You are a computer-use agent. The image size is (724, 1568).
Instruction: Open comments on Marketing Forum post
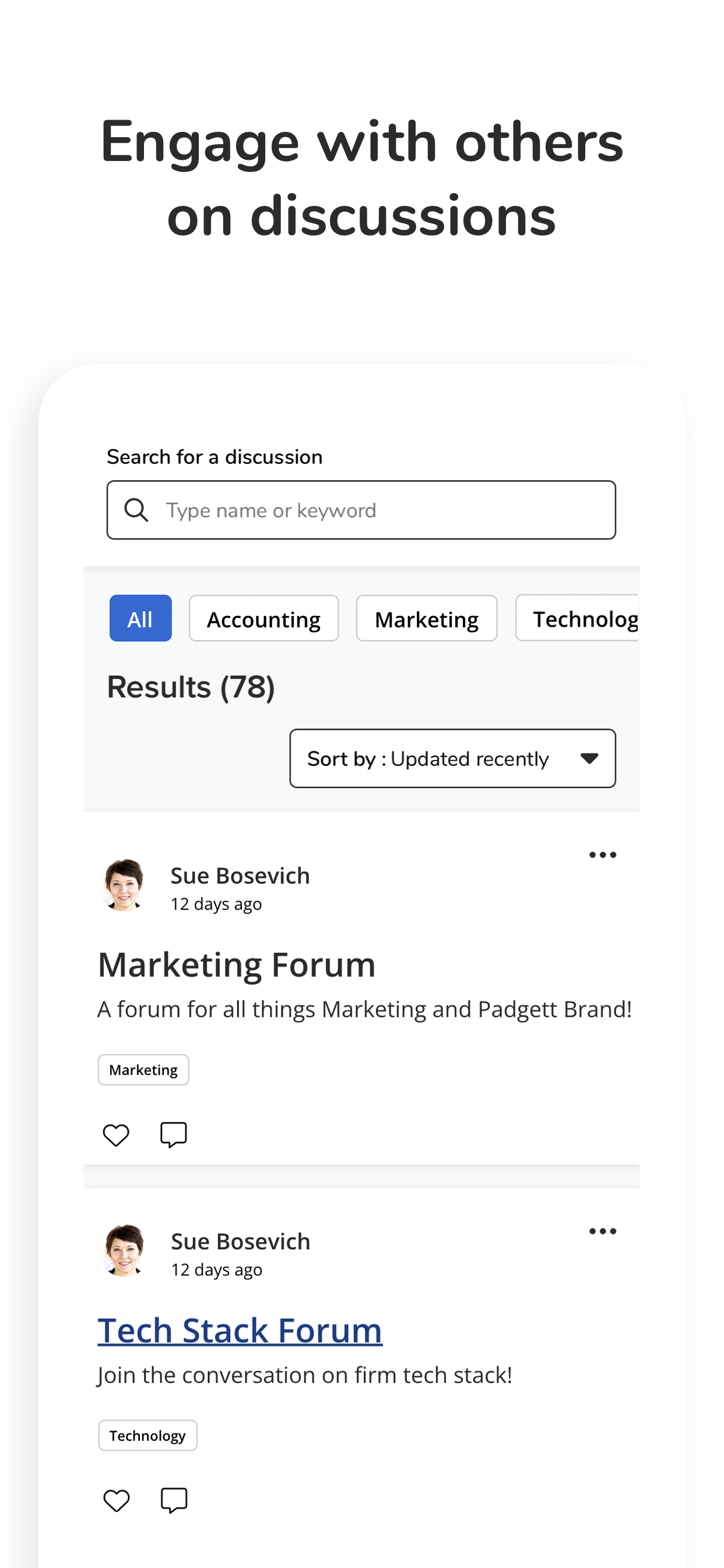point(173,1135)
